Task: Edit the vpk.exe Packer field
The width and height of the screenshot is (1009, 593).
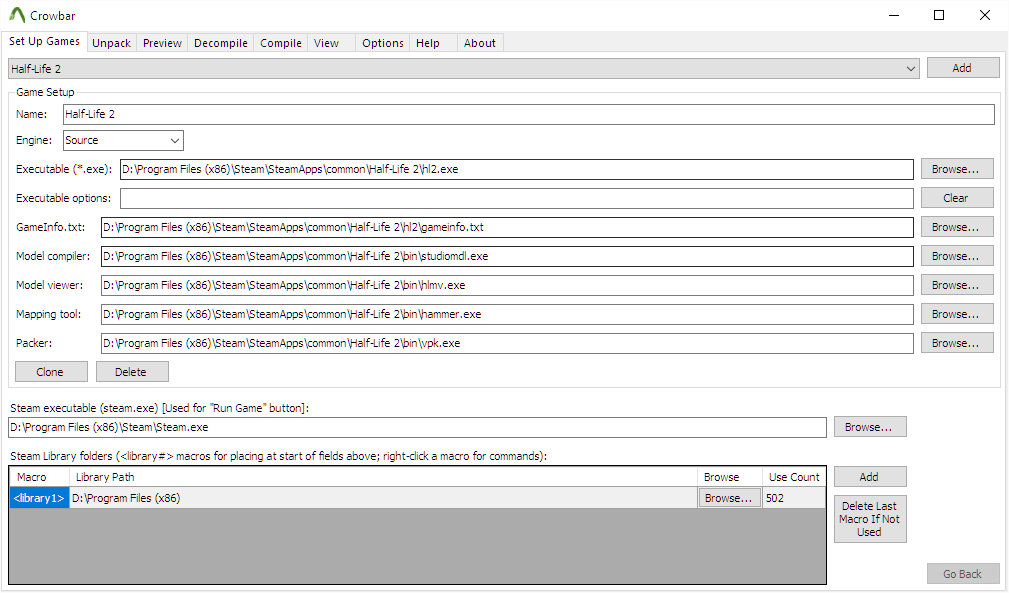Action: [507, 343]
